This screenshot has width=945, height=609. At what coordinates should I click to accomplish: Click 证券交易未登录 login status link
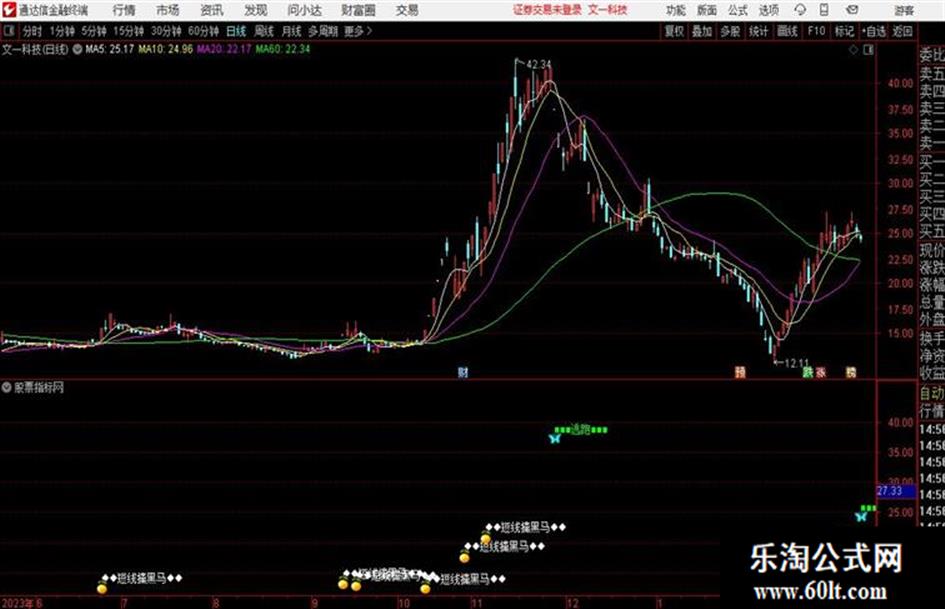click(547, 10)
